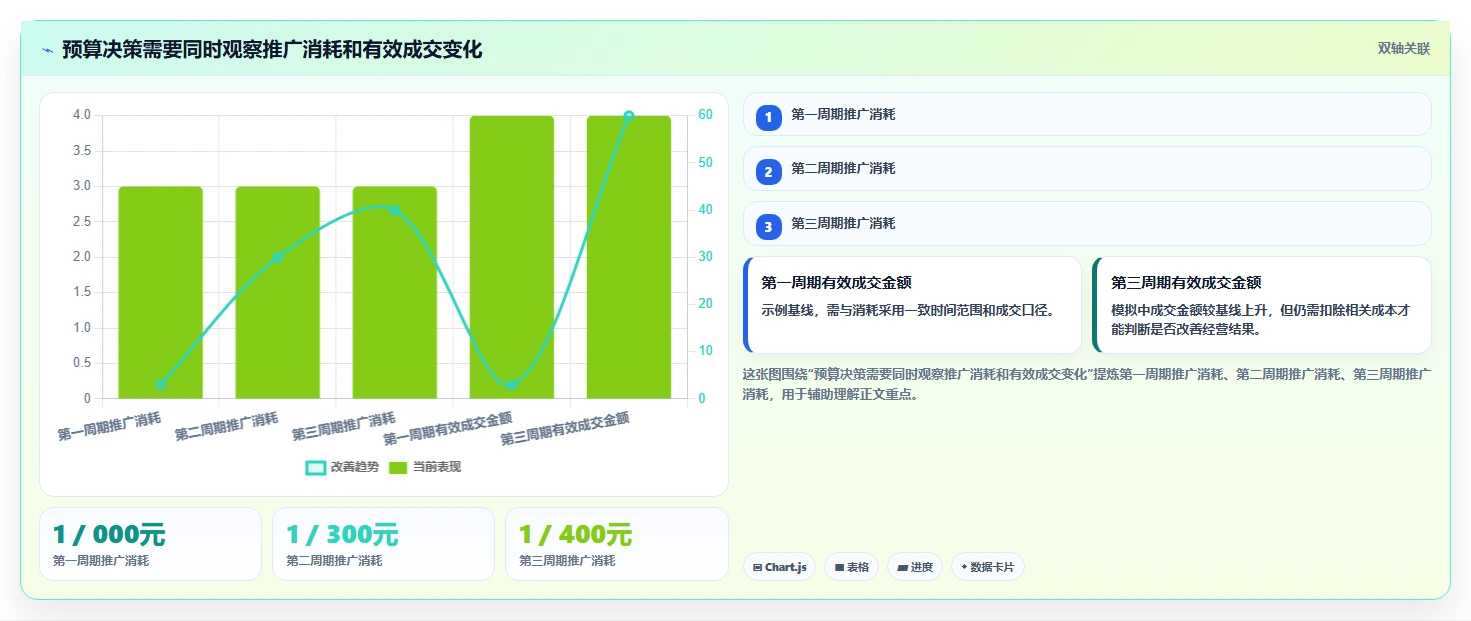Image resolution: width=1471 pixels, height=621 pixels.
Task: Toggle the 改善趋势 legend item
Action: [x=342, y=467]
